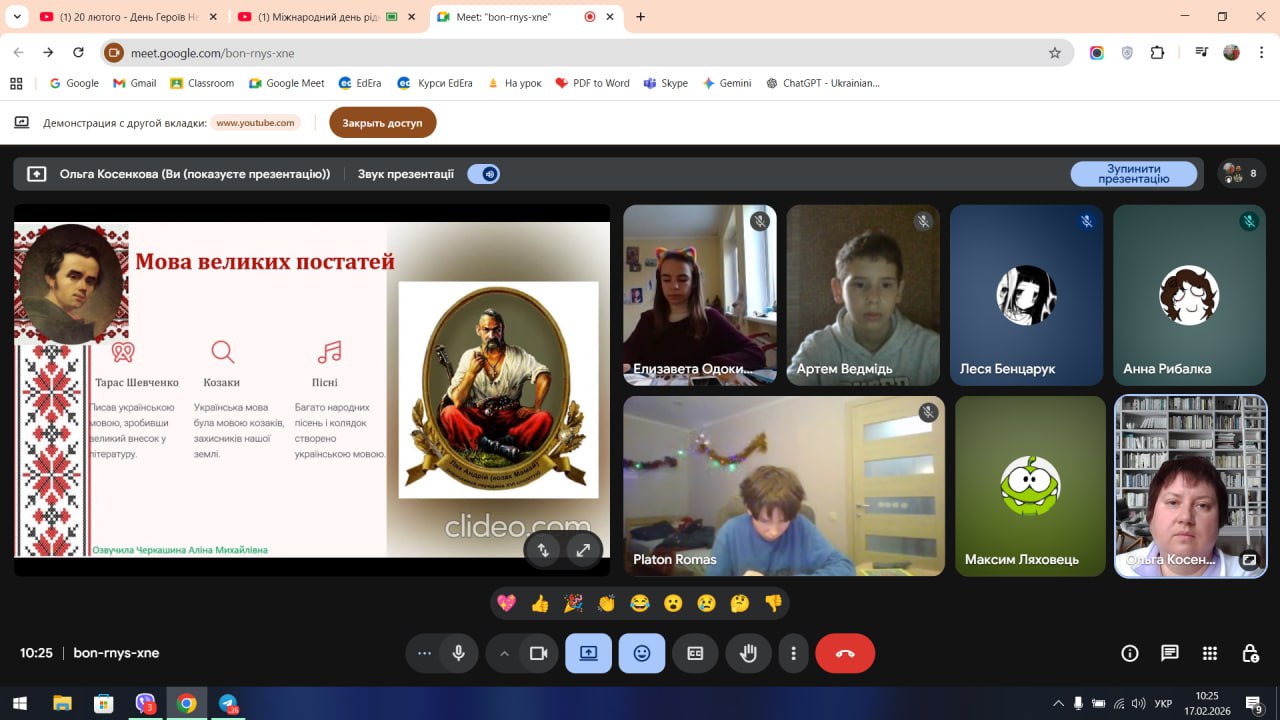Turn on closed captions
Viewport: 1280px width, 720px height.
[x=695, y=653]
